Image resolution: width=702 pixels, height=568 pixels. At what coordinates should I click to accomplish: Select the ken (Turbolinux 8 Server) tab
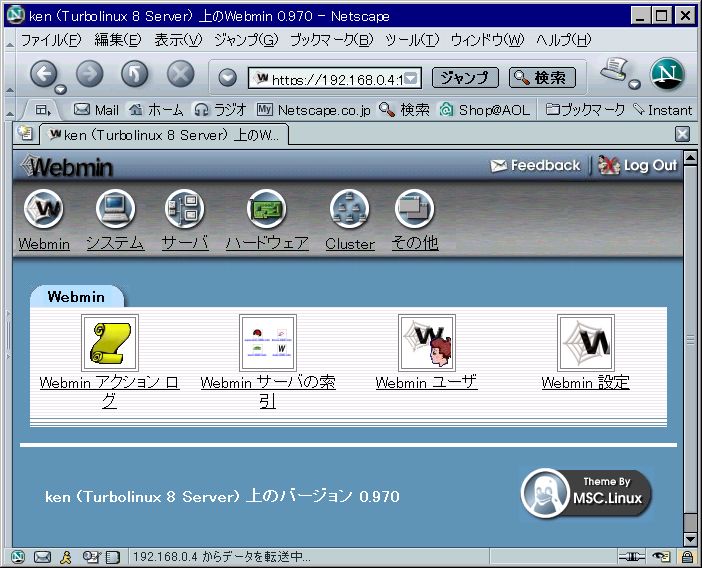164,135
